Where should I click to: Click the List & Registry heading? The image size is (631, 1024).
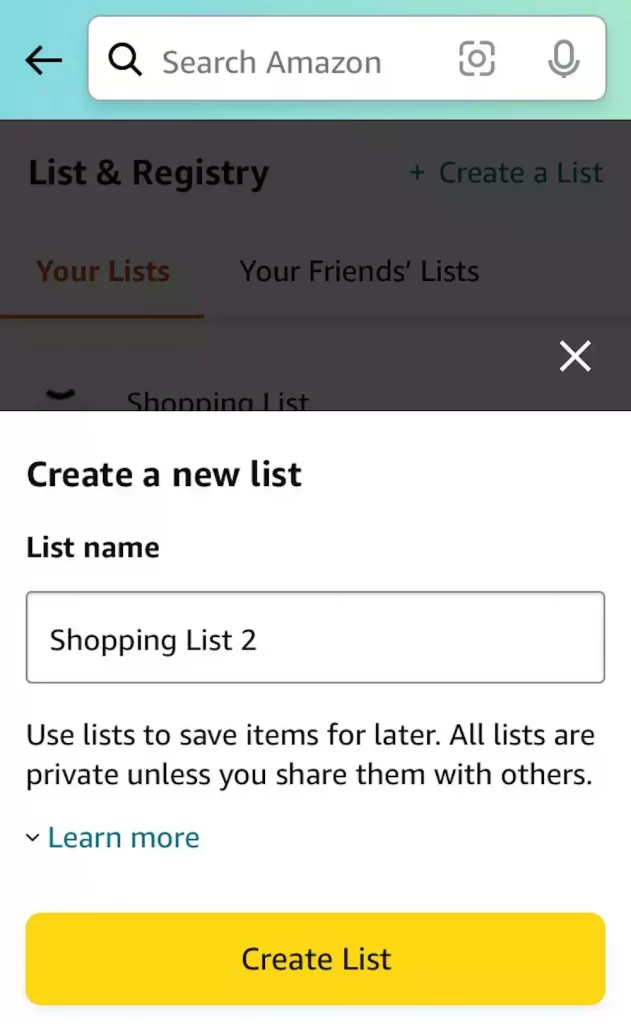[149, 173]
